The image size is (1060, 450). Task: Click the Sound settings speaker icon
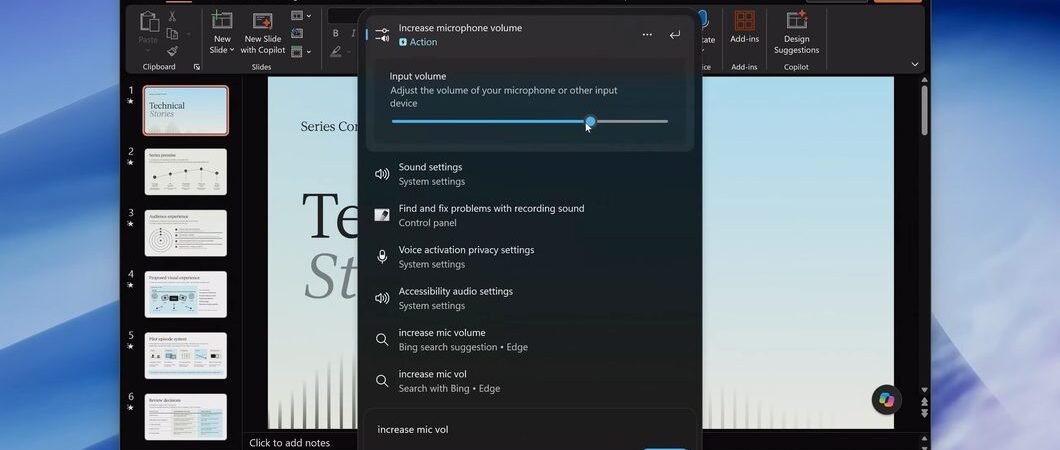382,174
